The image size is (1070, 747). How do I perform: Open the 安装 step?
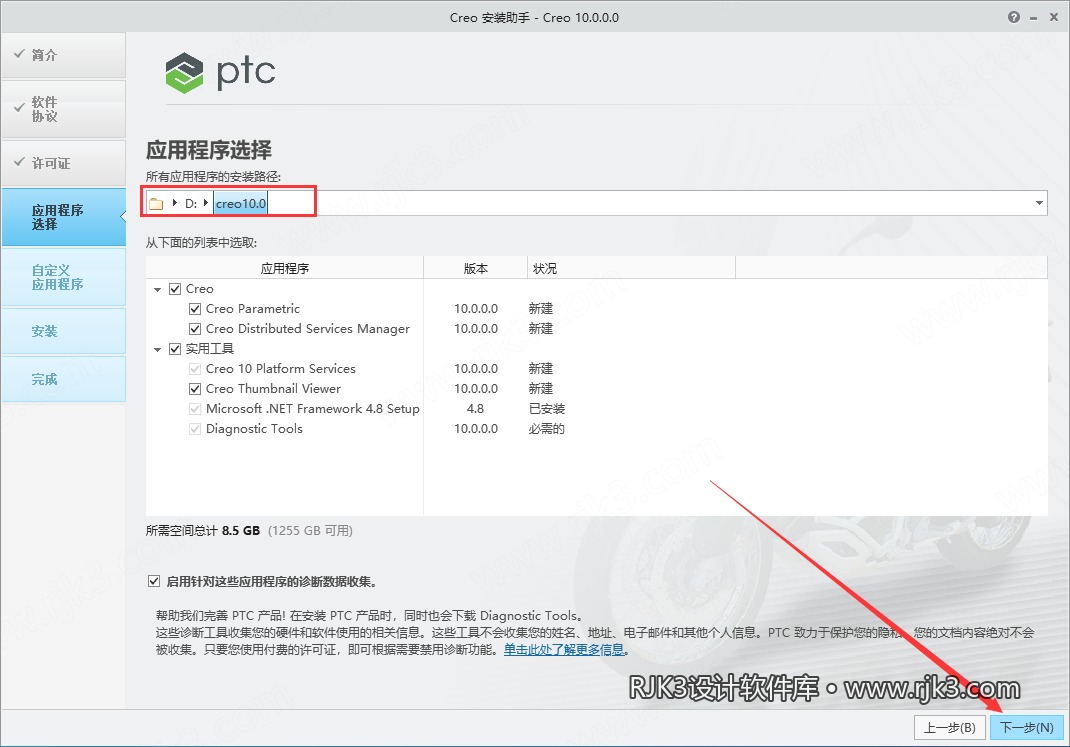63,331
